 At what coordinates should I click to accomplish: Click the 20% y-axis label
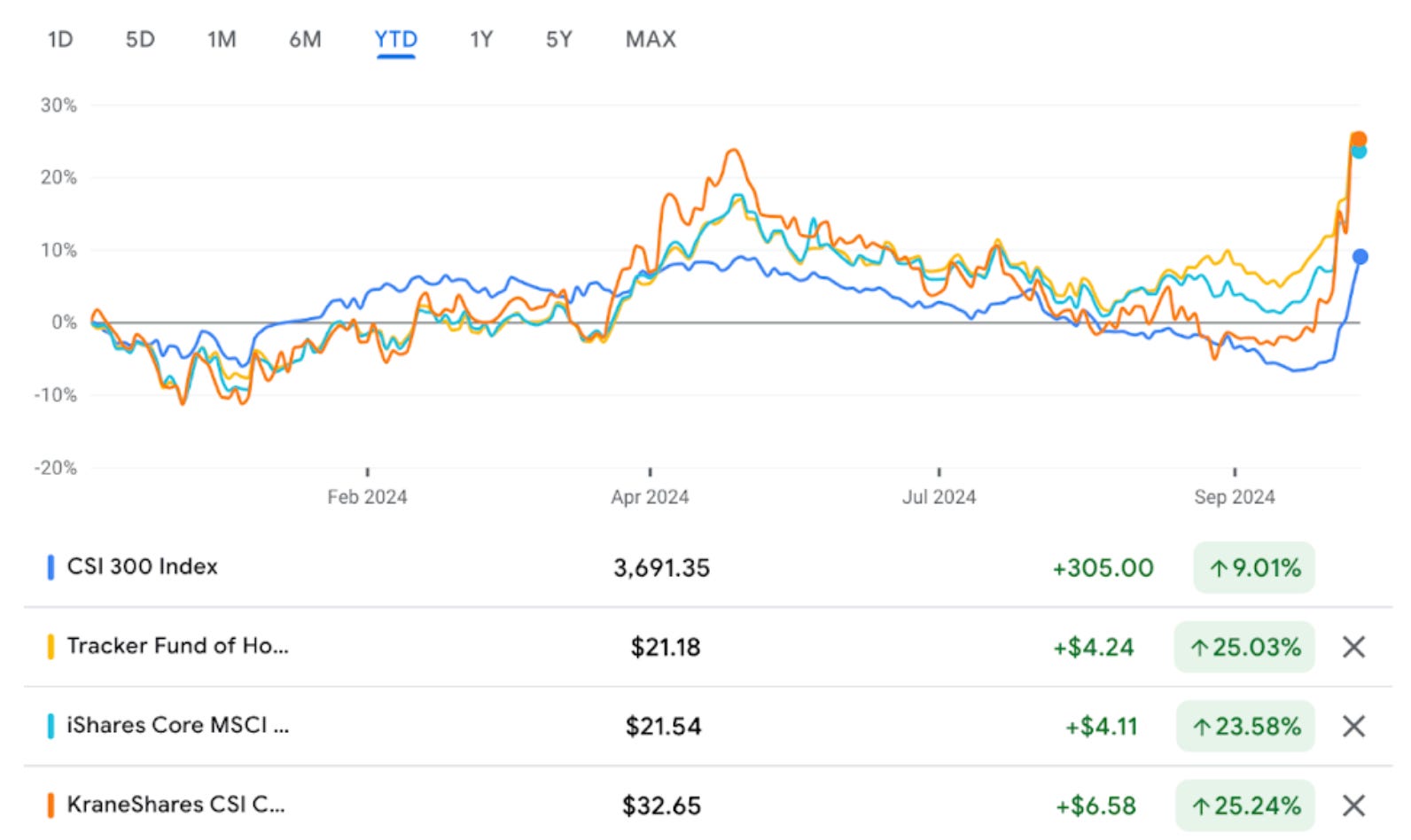58,177
